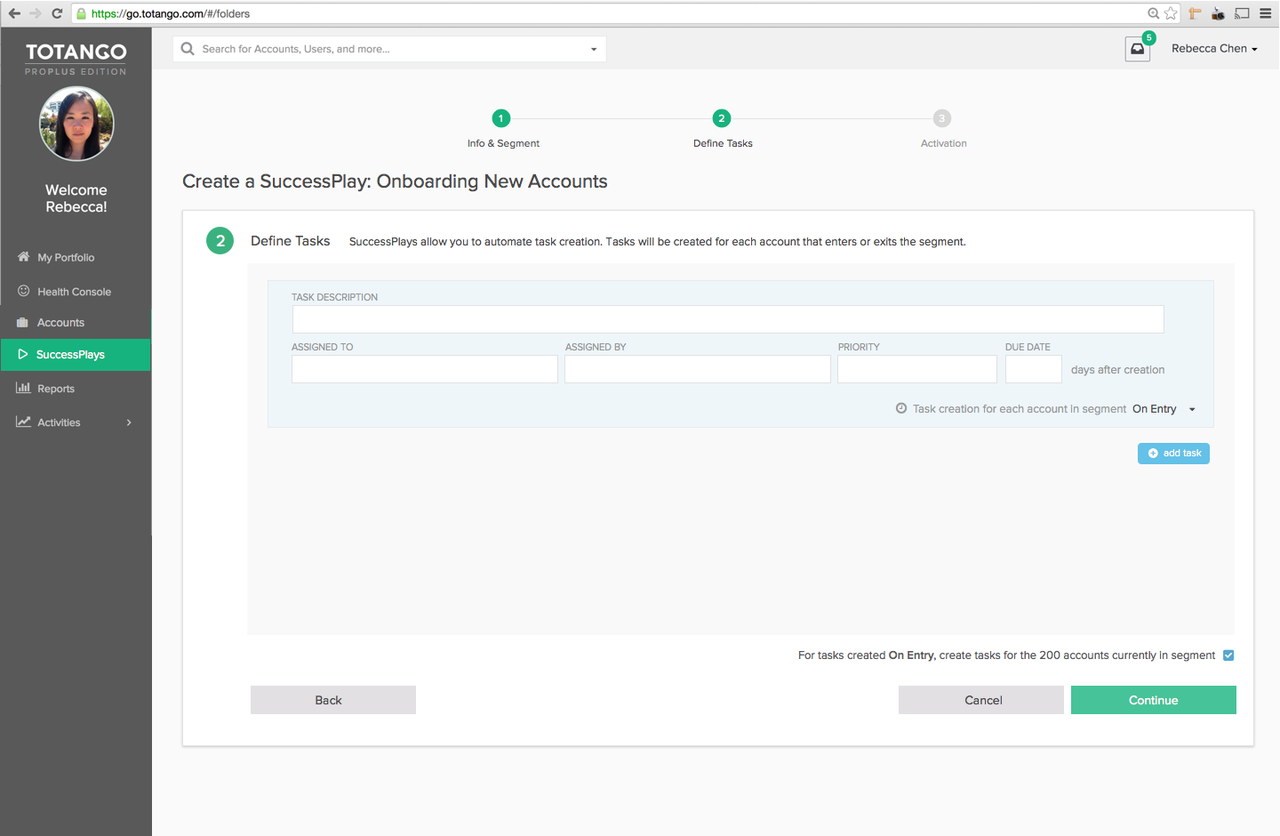Screen dimensions: 1280x836
Task: Open the Health Console page
Action: coord(75,291)
